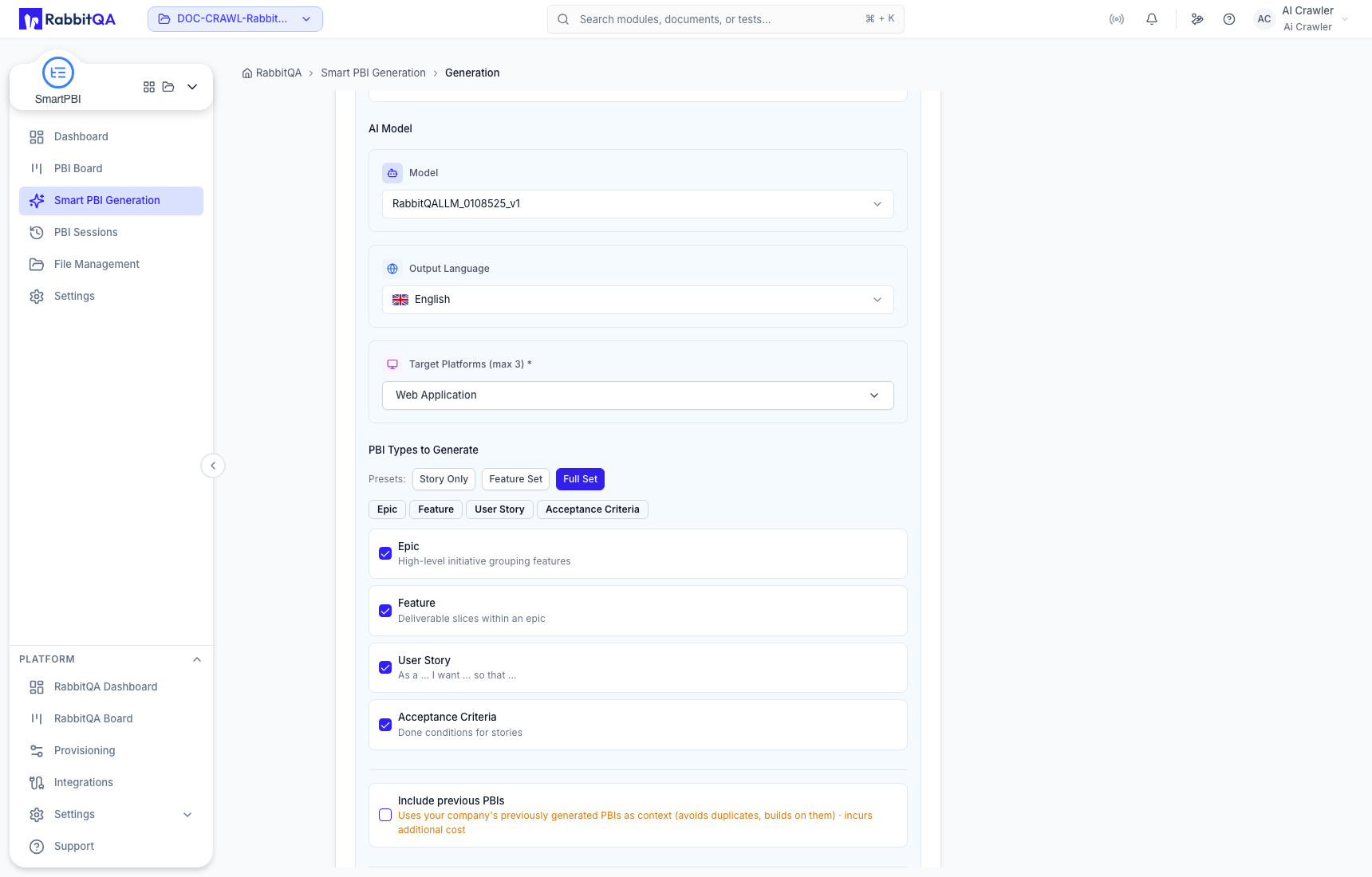Click the magic wand icon in header

click(1197, 19)
